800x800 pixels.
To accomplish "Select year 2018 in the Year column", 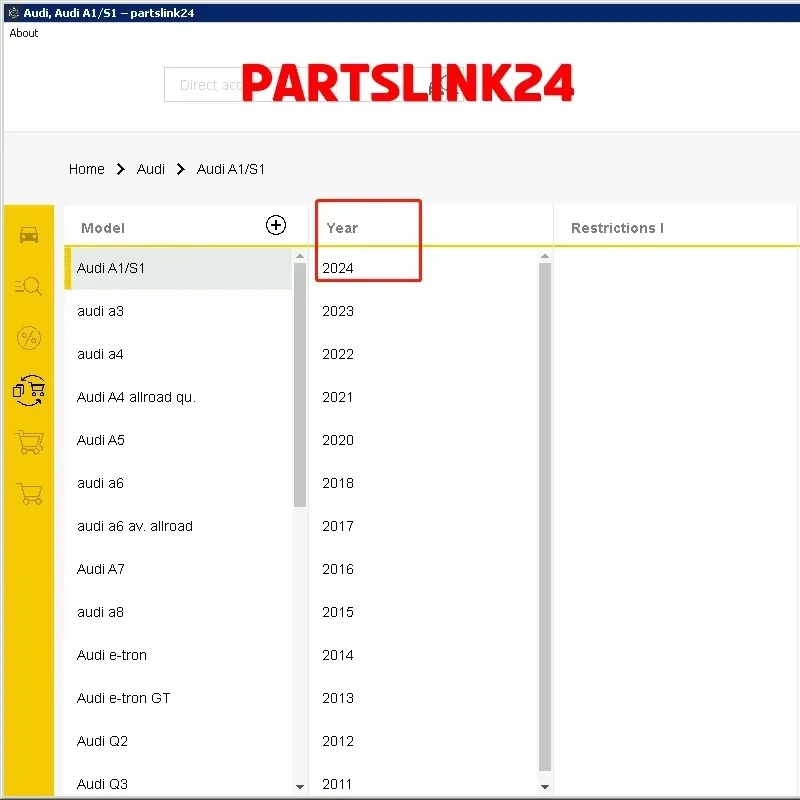I will (338, 483).
